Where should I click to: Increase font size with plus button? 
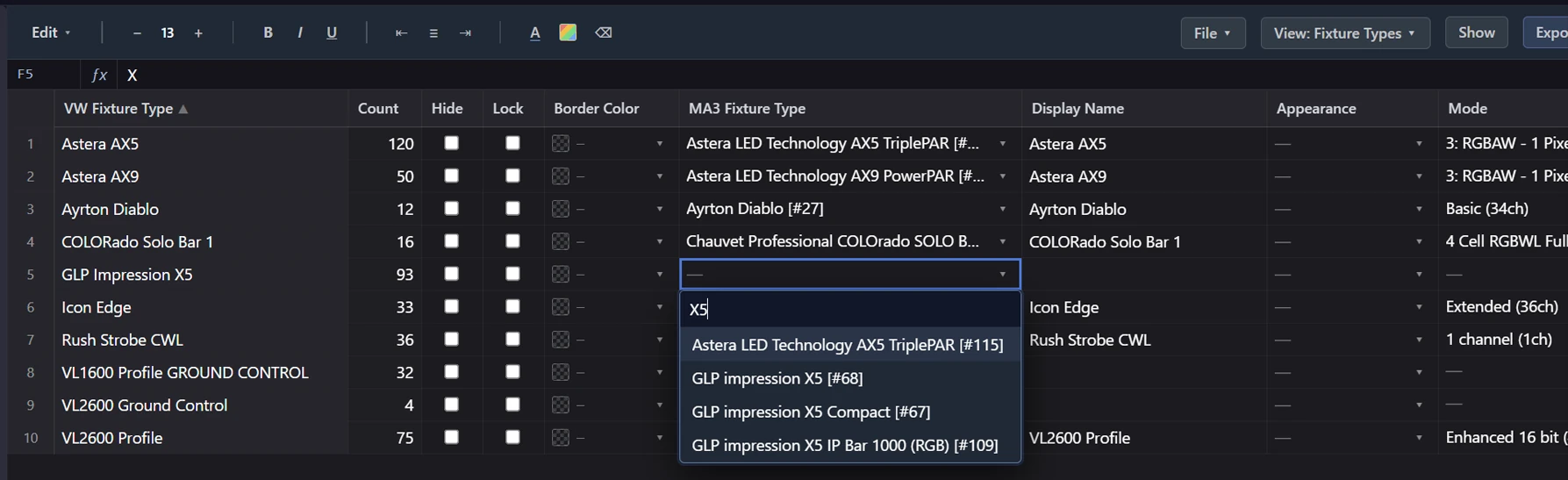click(x=198, y=33)
